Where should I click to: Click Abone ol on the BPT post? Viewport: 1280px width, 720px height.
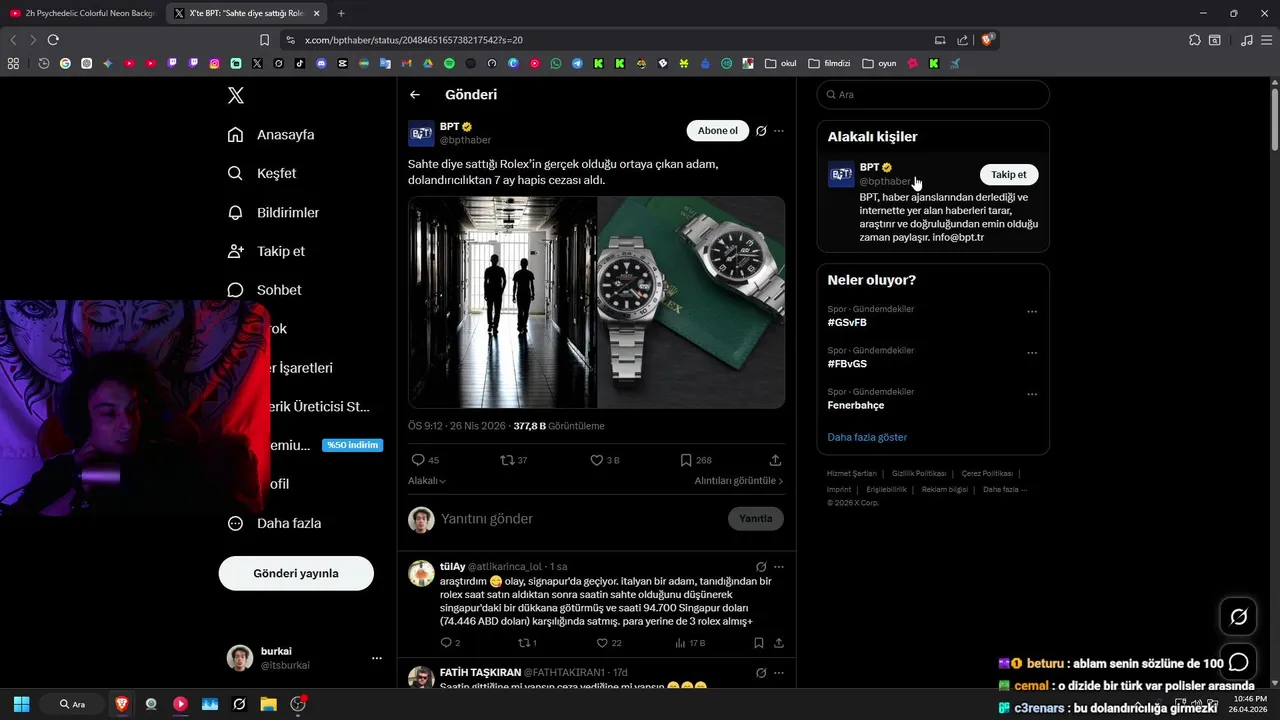coord(717,131)
